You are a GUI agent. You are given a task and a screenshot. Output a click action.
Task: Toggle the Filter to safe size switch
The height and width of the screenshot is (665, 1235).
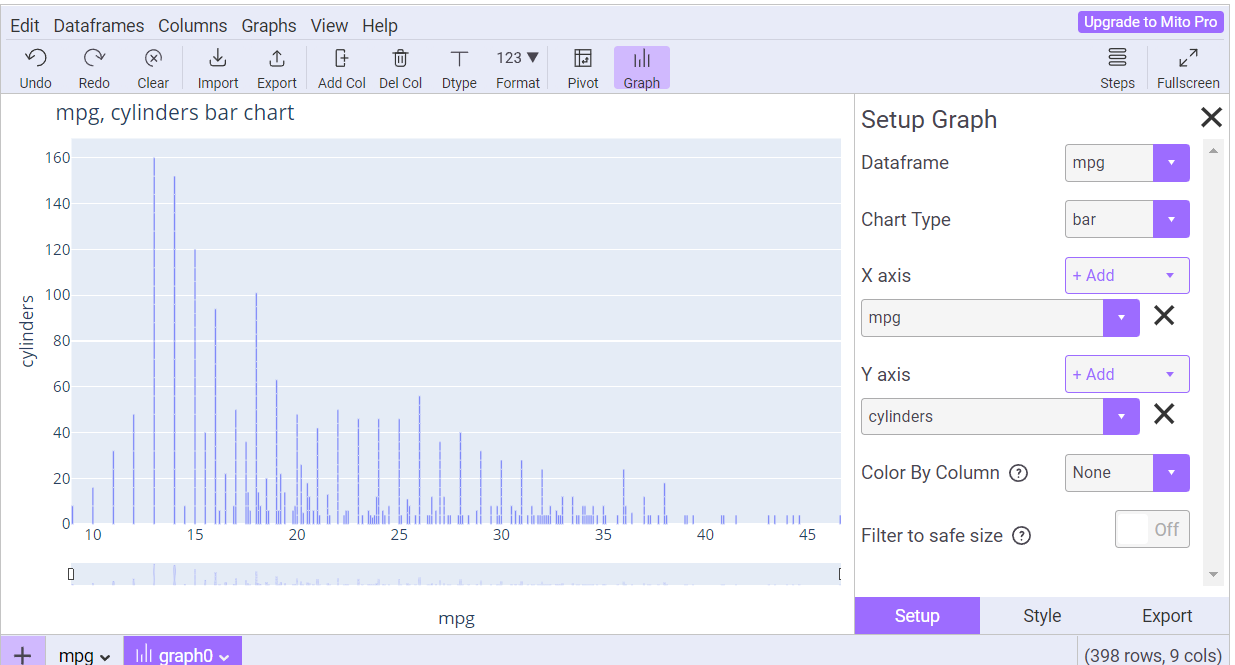1152,530
